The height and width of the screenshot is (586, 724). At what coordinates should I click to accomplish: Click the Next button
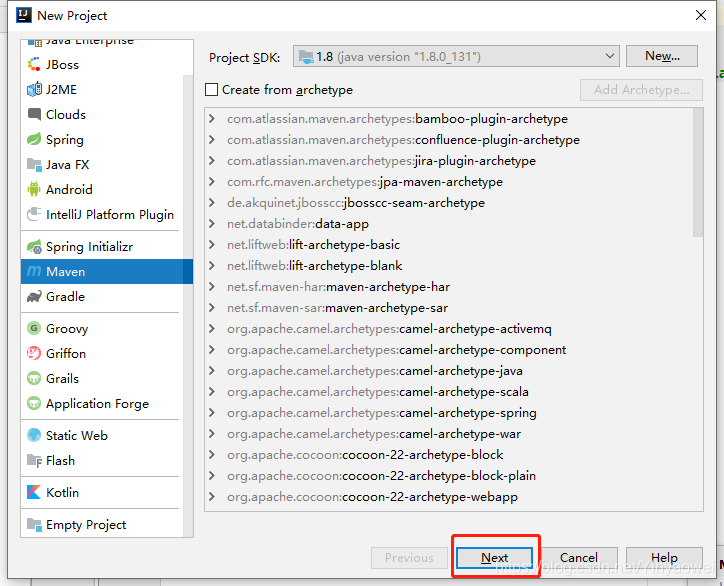(x=495, y=558)
